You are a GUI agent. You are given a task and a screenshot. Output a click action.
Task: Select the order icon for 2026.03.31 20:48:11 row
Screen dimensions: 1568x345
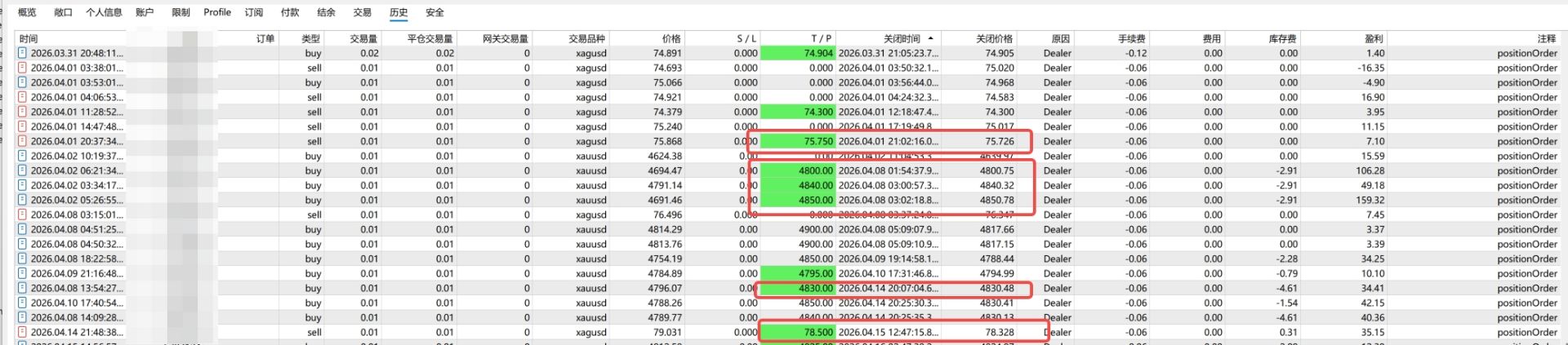click(x=22, y=53)
